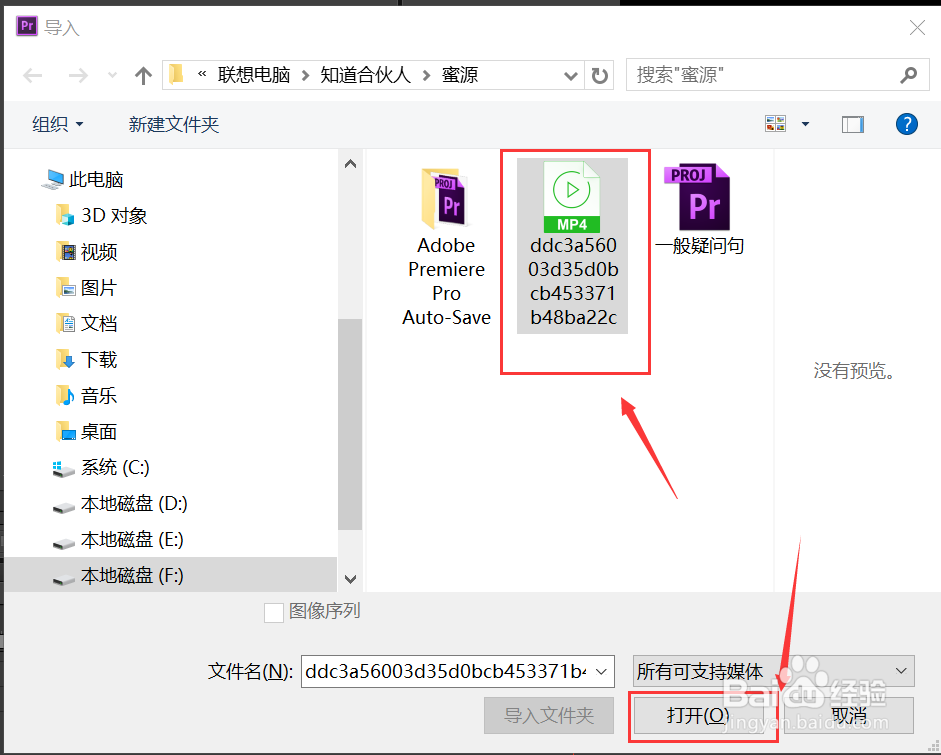Image resolution: width=941 pixels, height=755 pixels.
Task: Click the 取消 button
Action: pyautogui.click(x=849, y=715)
